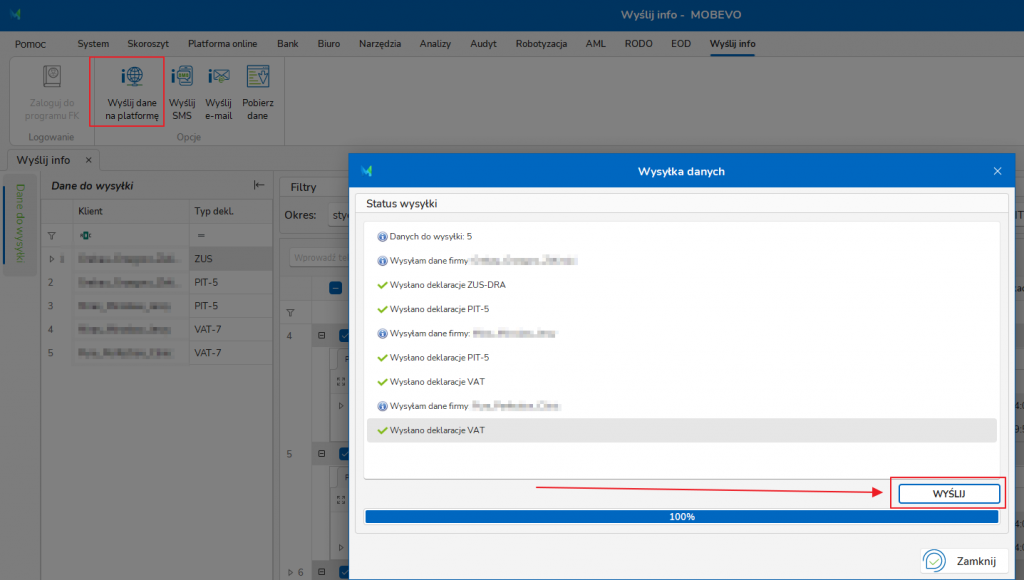Click the Zamknij button

click(x=964, y=561)
